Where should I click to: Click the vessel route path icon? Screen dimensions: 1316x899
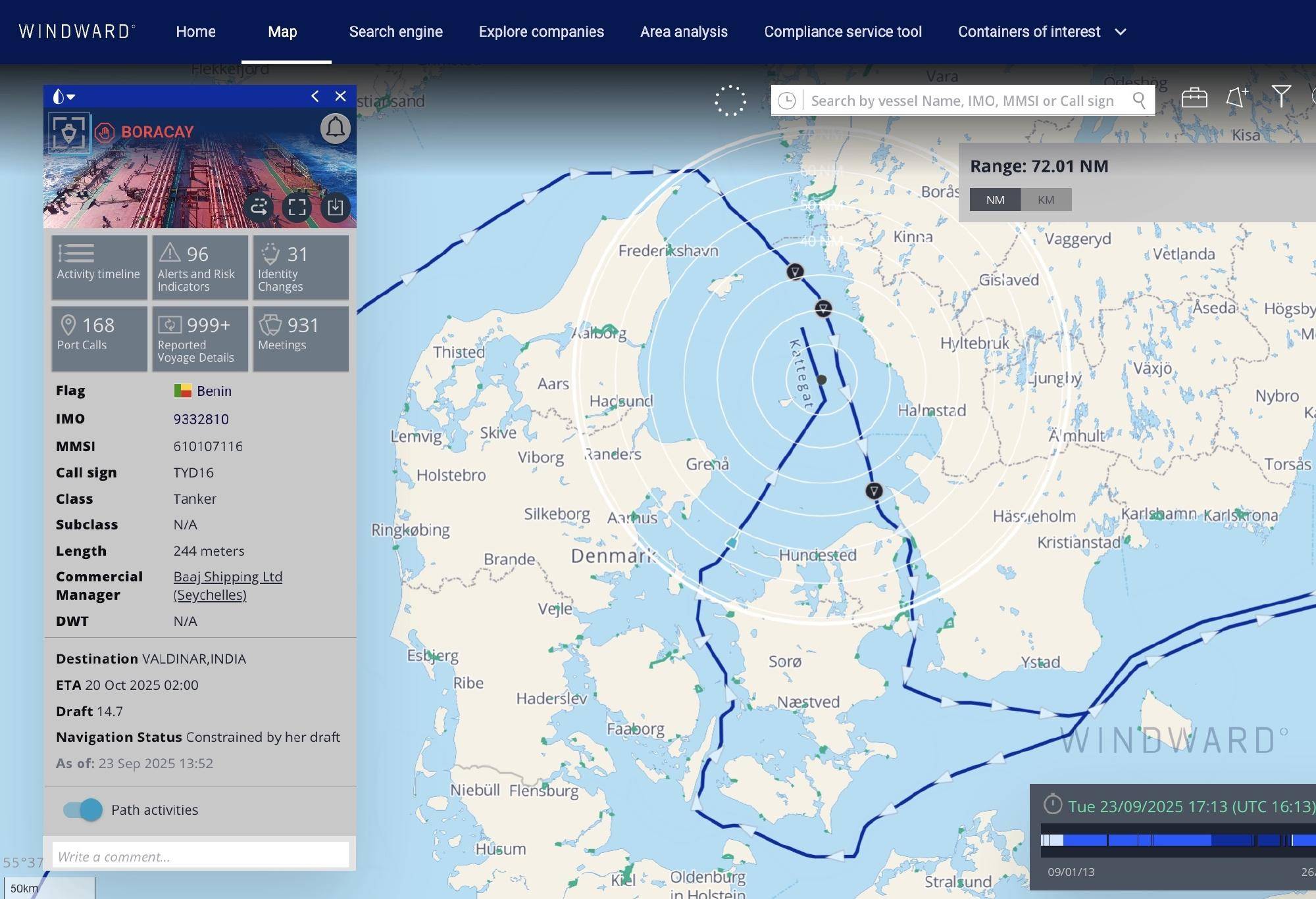tap(259, 208)
